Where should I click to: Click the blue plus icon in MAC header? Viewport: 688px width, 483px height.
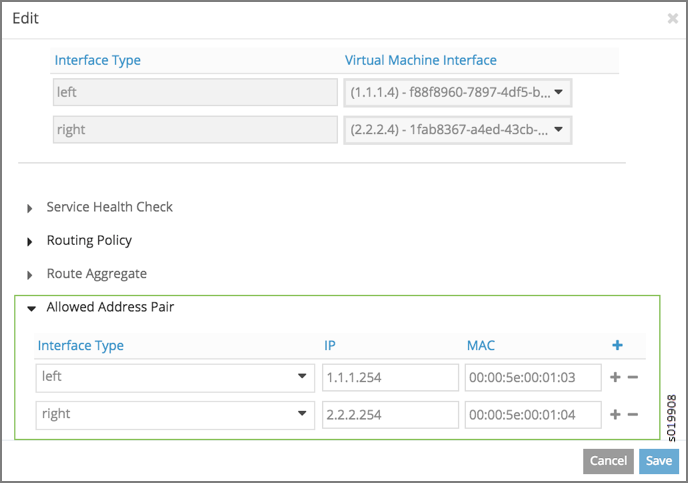pyautogui.click(x=617, y=345)
